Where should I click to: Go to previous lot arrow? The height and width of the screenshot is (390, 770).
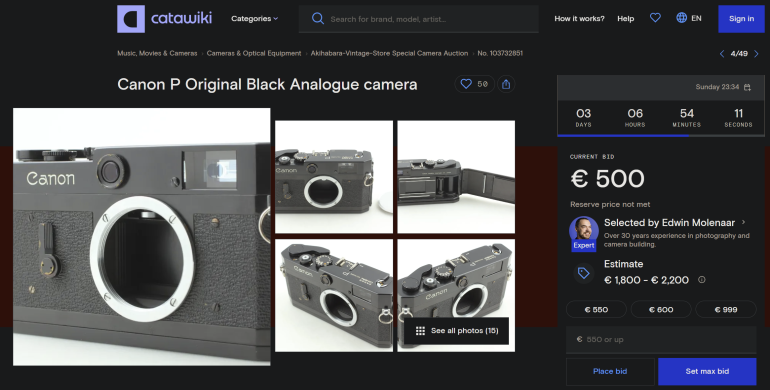(722, 54)
